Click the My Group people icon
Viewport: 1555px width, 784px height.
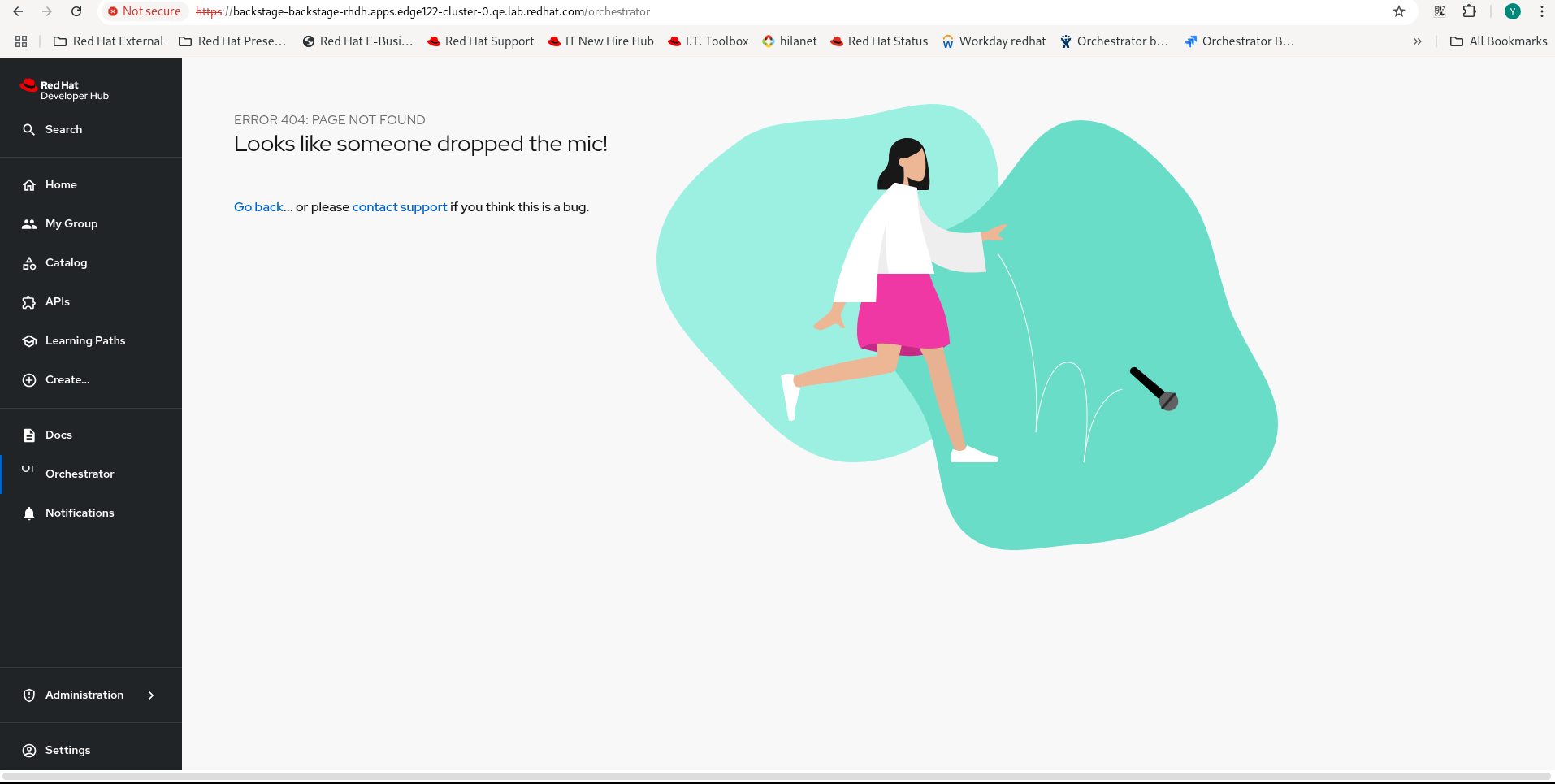29,223
